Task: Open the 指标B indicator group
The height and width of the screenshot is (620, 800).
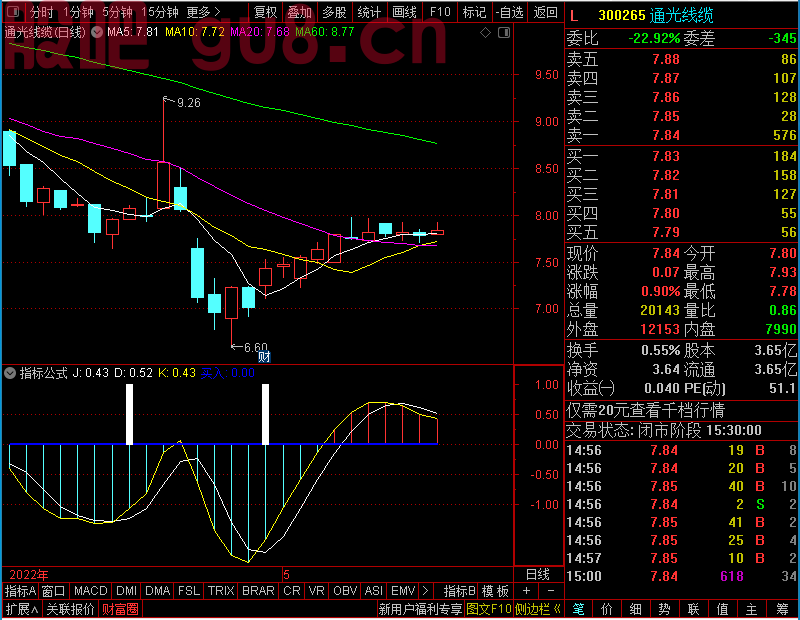Action: [460, 591]
